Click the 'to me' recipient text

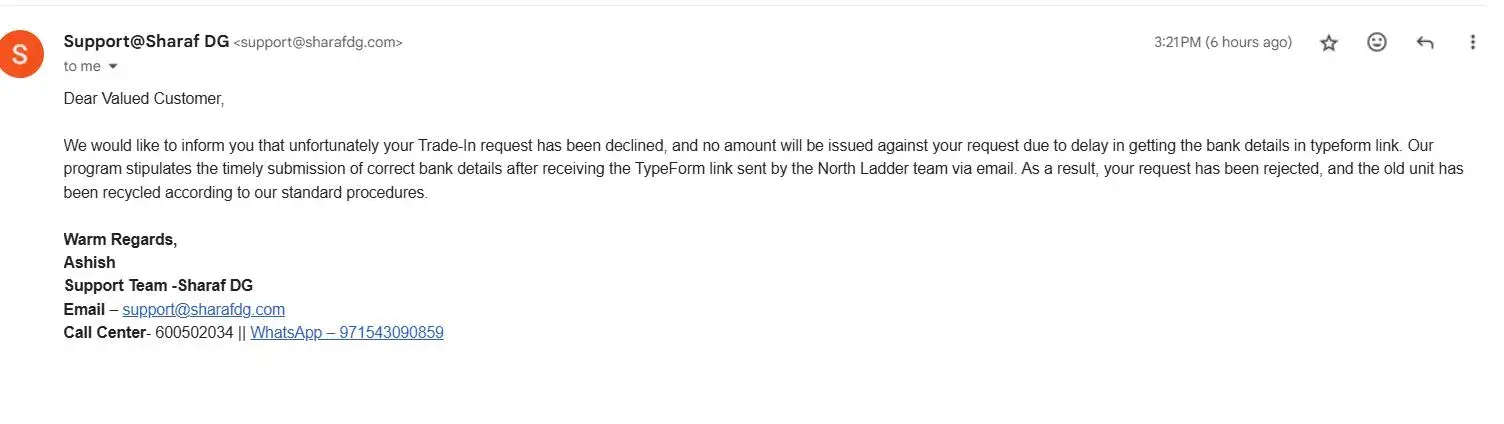82,67
